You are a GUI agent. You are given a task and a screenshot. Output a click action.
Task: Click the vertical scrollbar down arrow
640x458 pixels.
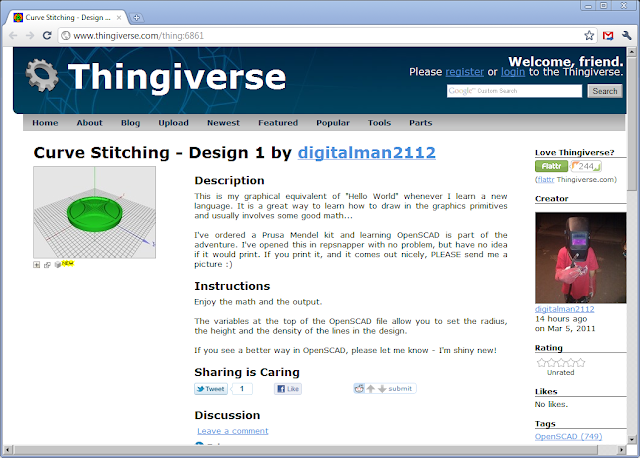[631, 440]
